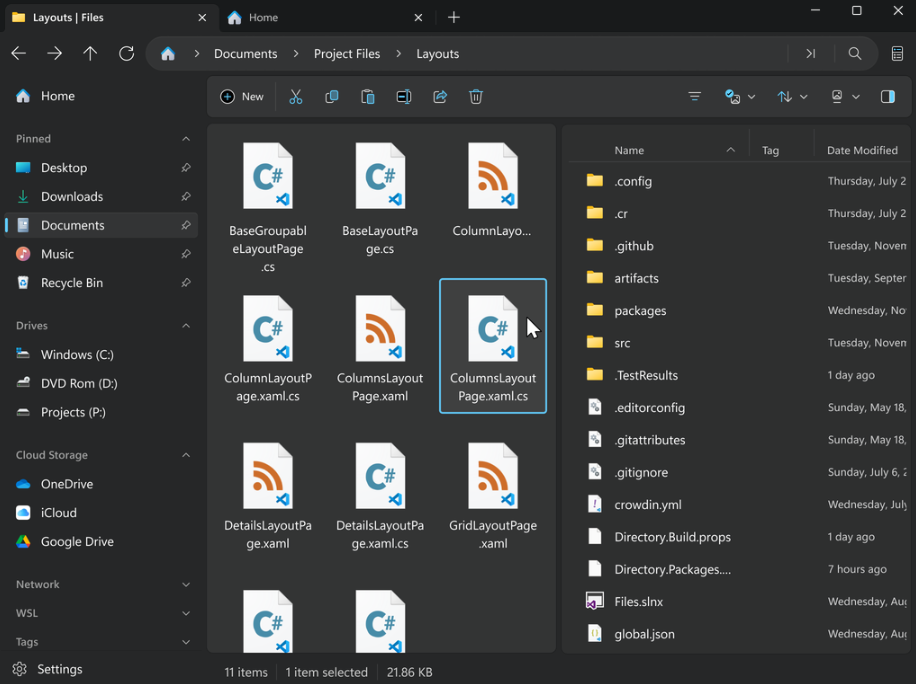Collapse the Pinned section
The width and height of the screenshot is (916, 684).
coord(186,139)
